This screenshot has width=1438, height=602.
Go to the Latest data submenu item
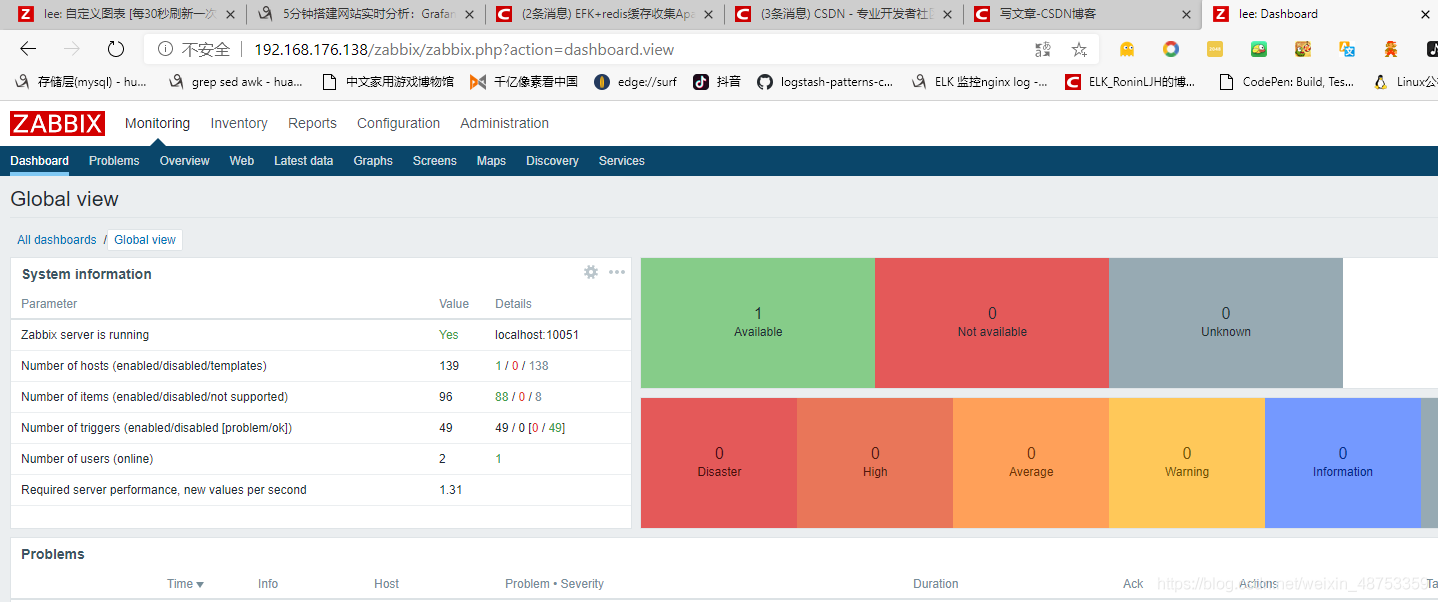click(x=303, y=161)
